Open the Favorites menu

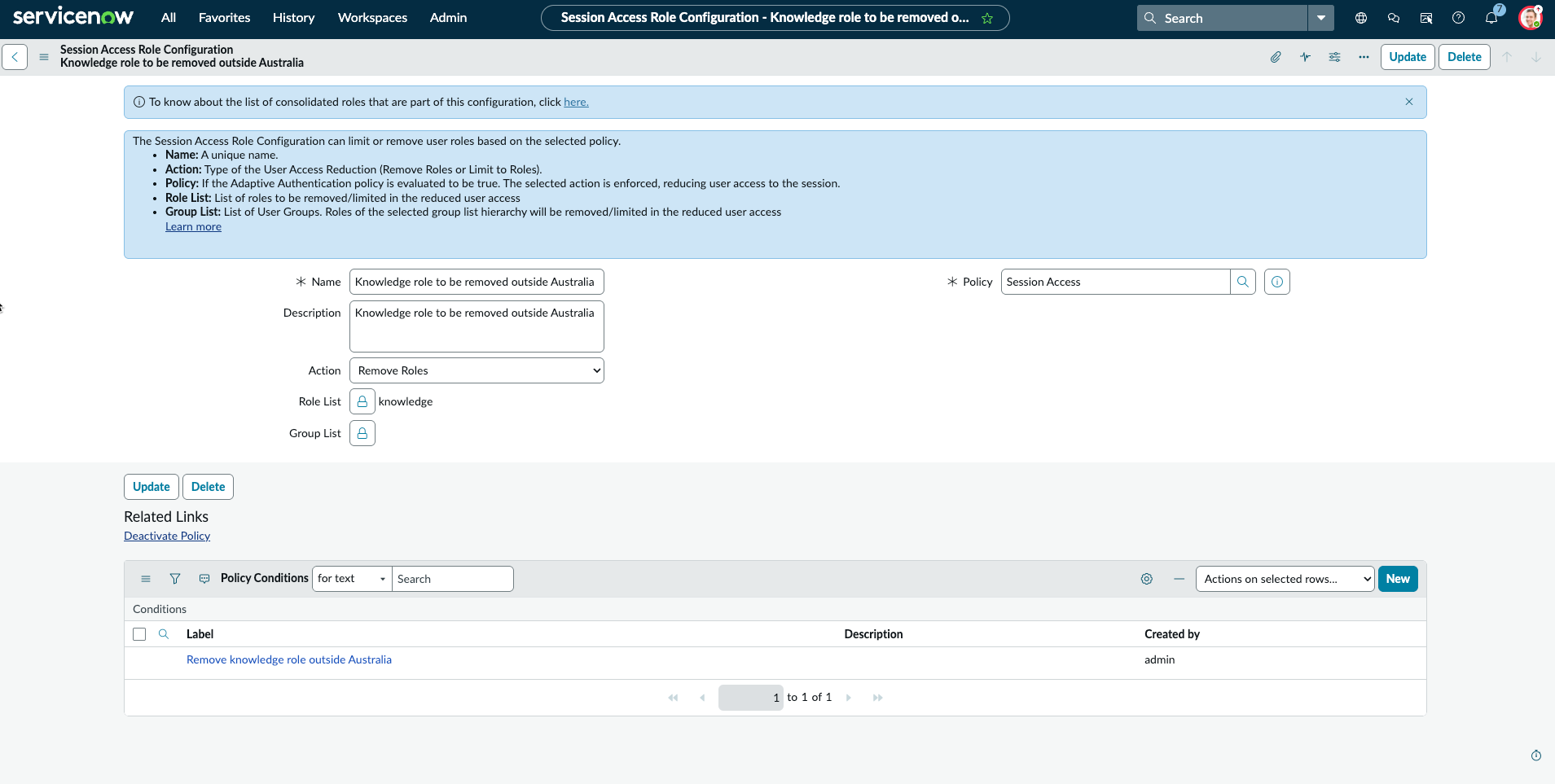pyautogui.click(x=225, y=17)
